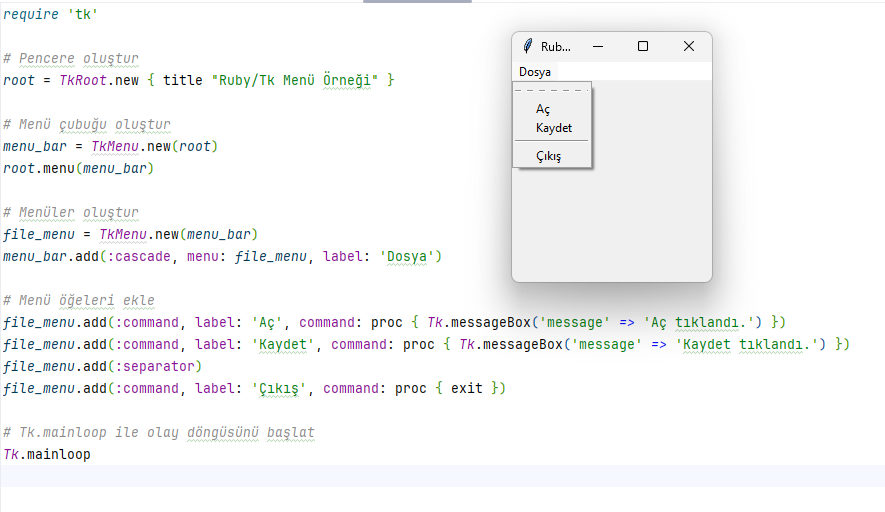Minimize the Ruby/Tk window
This screenshot has width=885, height=512.
(x=598, y=46)
